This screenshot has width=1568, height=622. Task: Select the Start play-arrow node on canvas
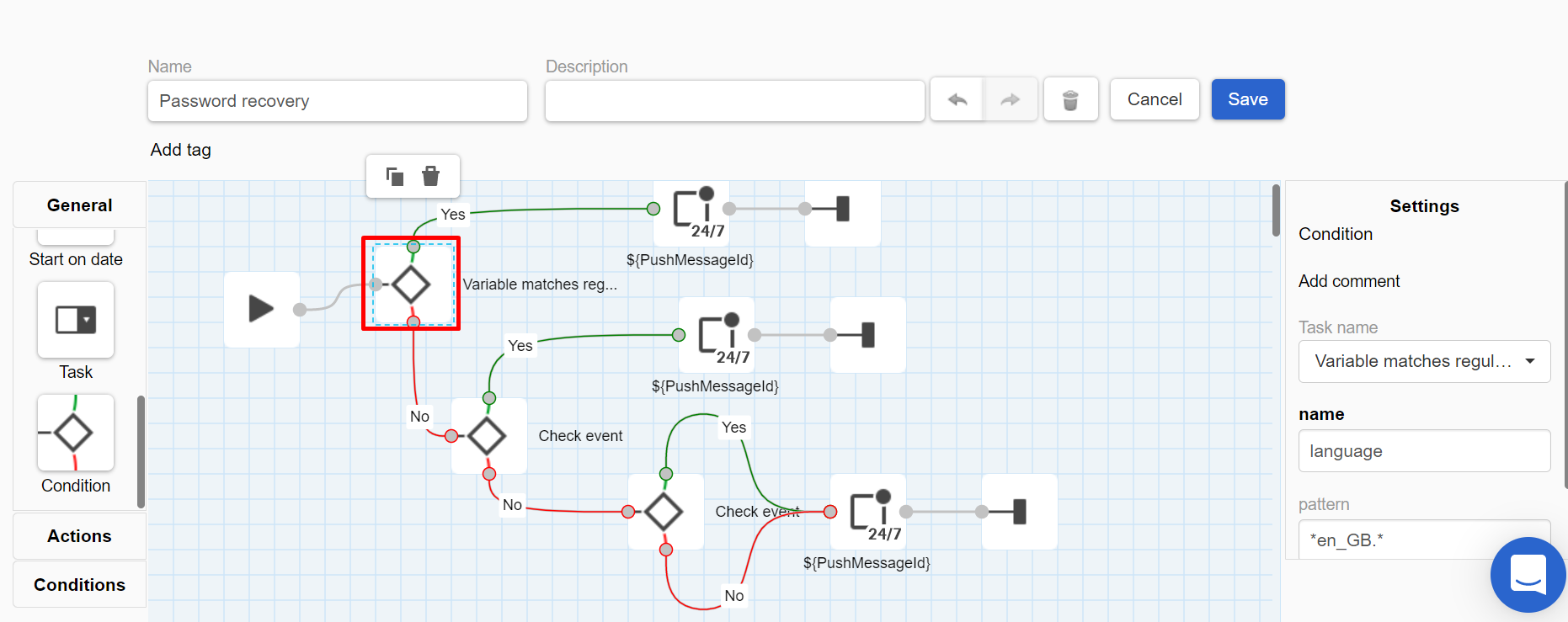262,309
